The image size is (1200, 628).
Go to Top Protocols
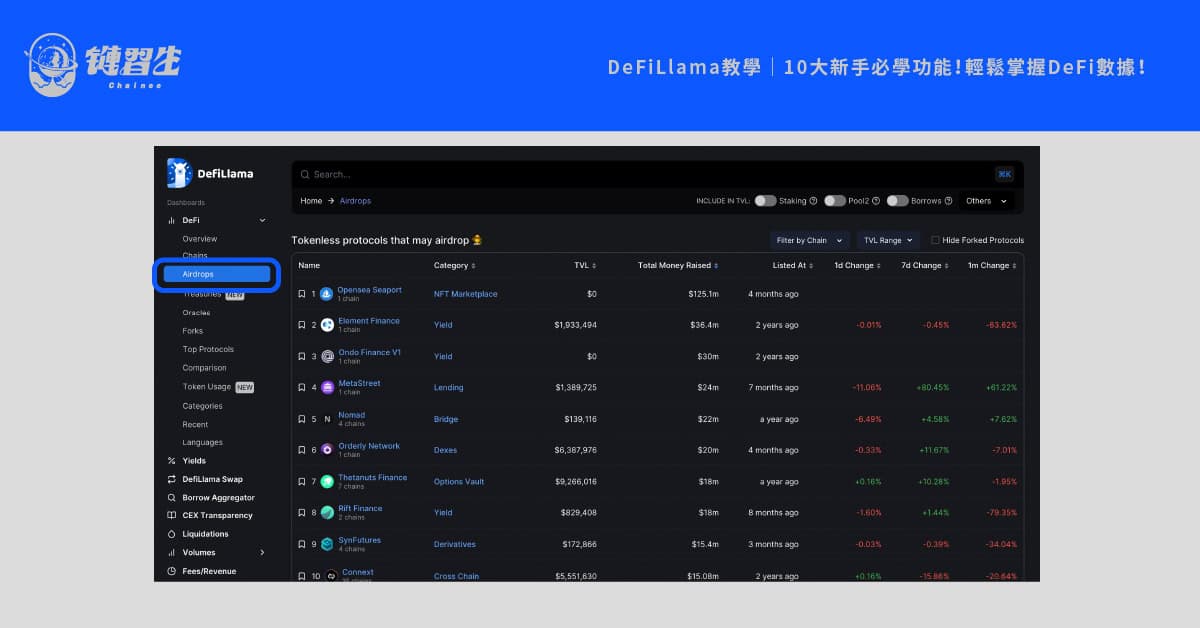click(x=208, y=349)
